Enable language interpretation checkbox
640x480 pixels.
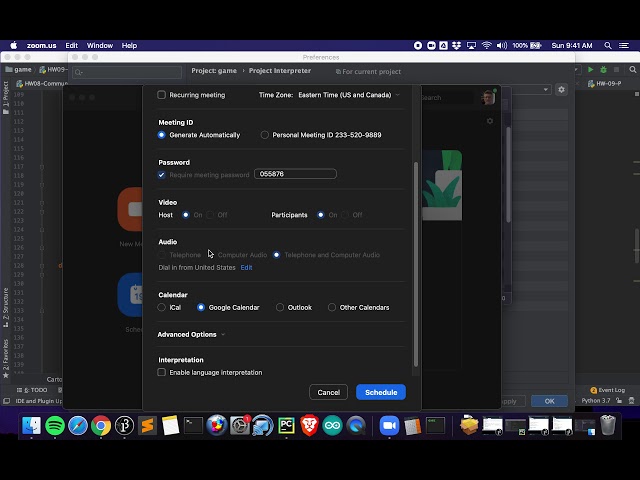[x=162, y=372]
